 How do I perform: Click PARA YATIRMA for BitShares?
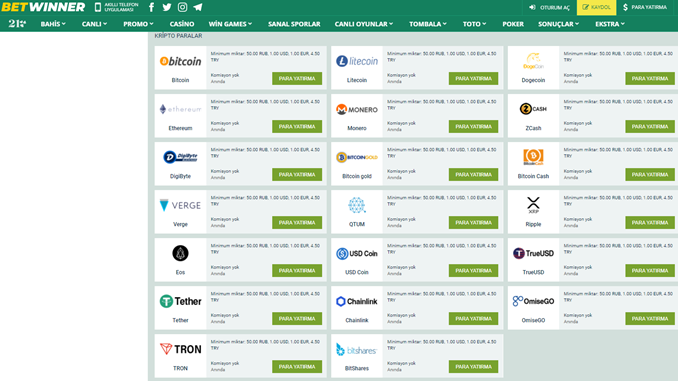pyautogui.click(x=473, y=366)
